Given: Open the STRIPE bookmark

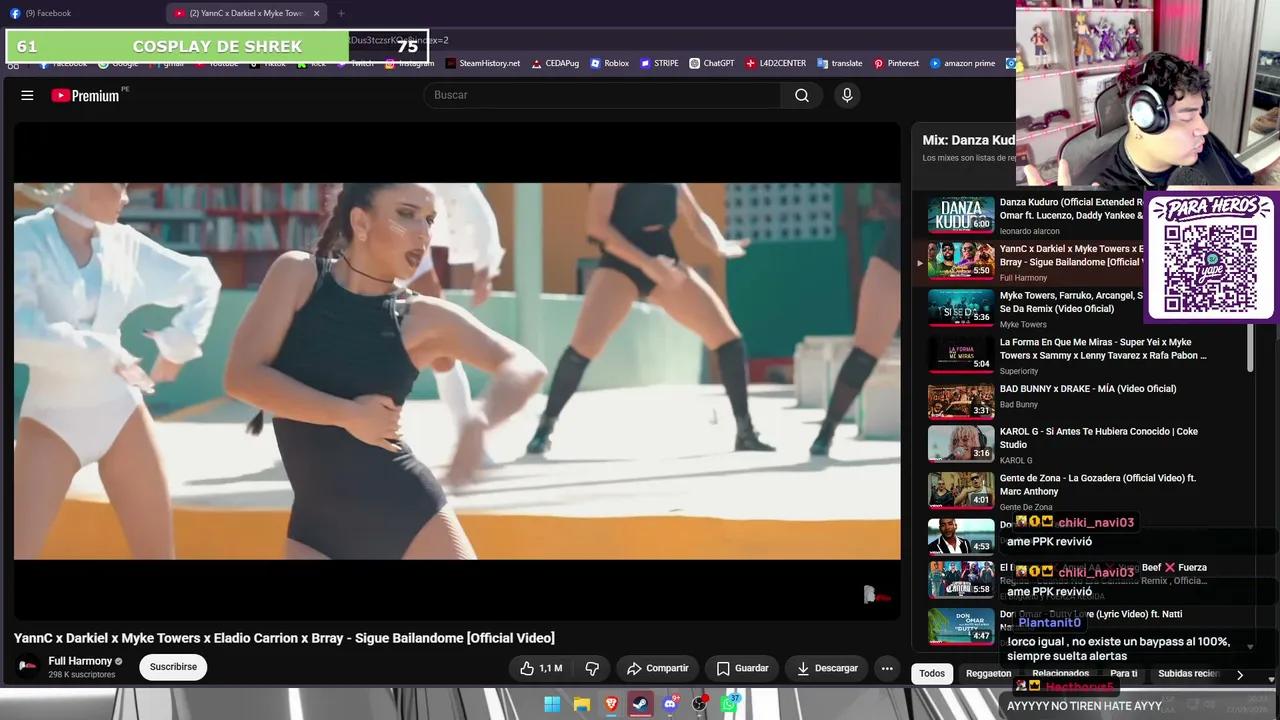Looking at the screenshot, I should coord(658,63).
